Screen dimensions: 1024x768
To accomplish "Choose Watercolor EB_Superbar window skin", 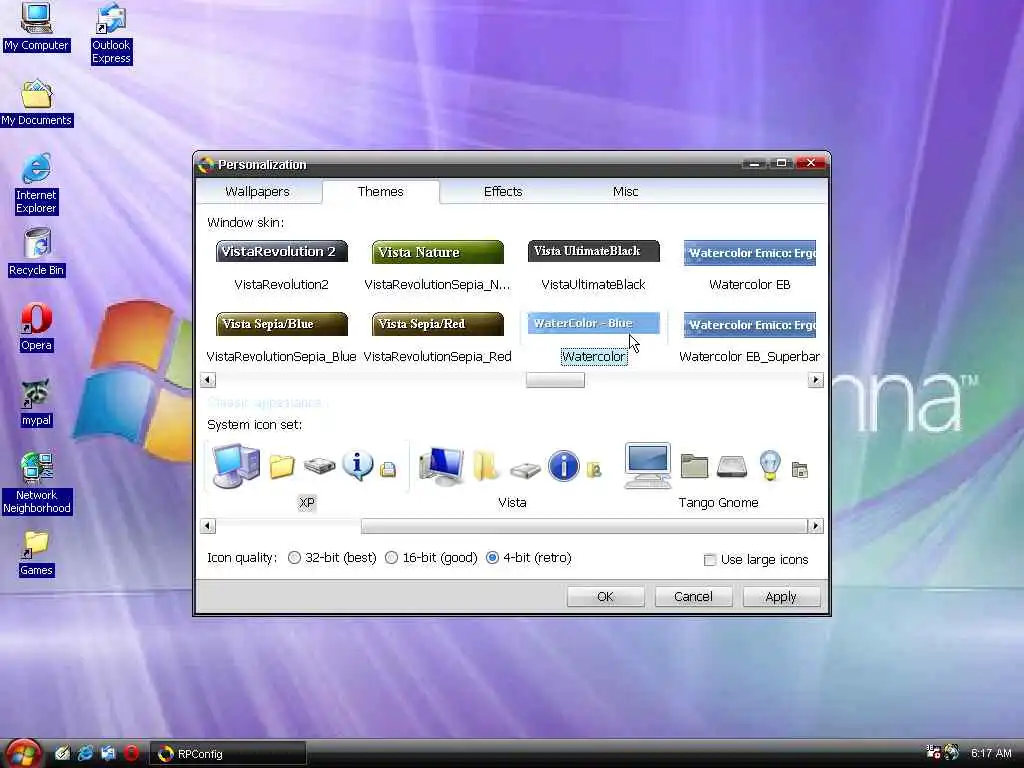I will pyautogui.click(x=750, y=325).
